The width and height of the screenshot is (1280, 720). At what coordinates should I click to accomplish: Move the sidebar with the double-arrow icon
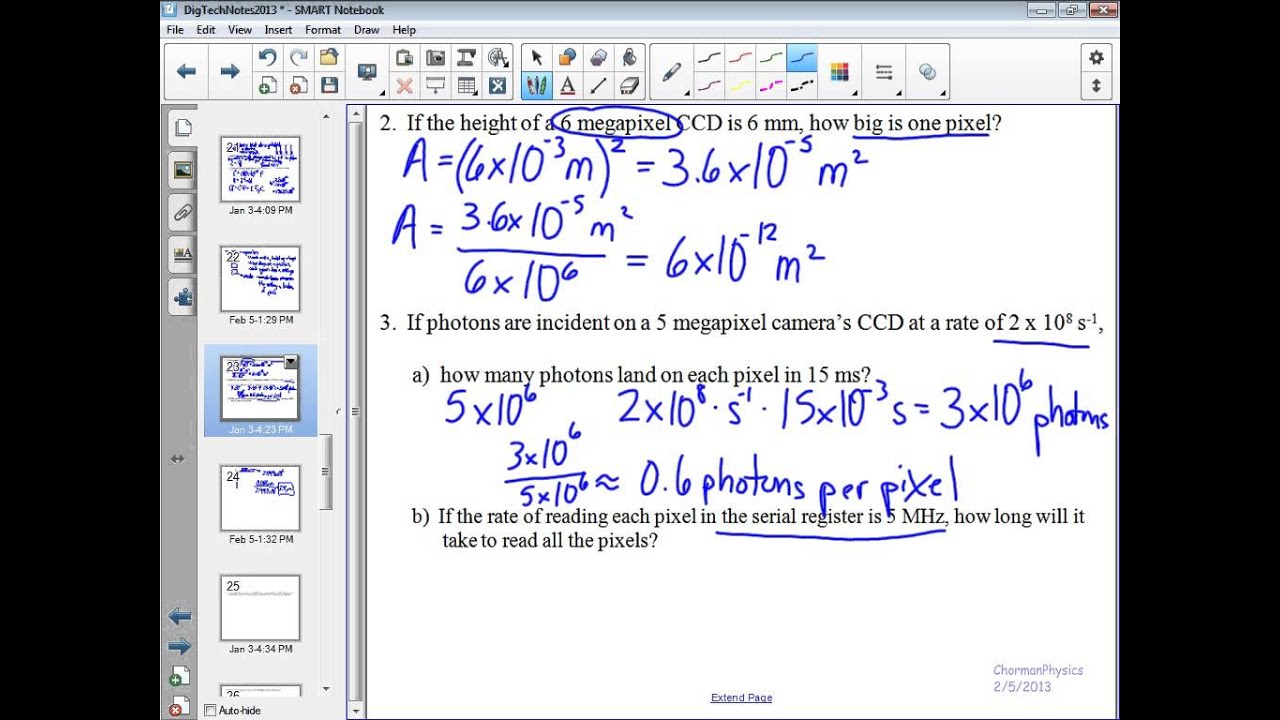click(x=177, y=459)
